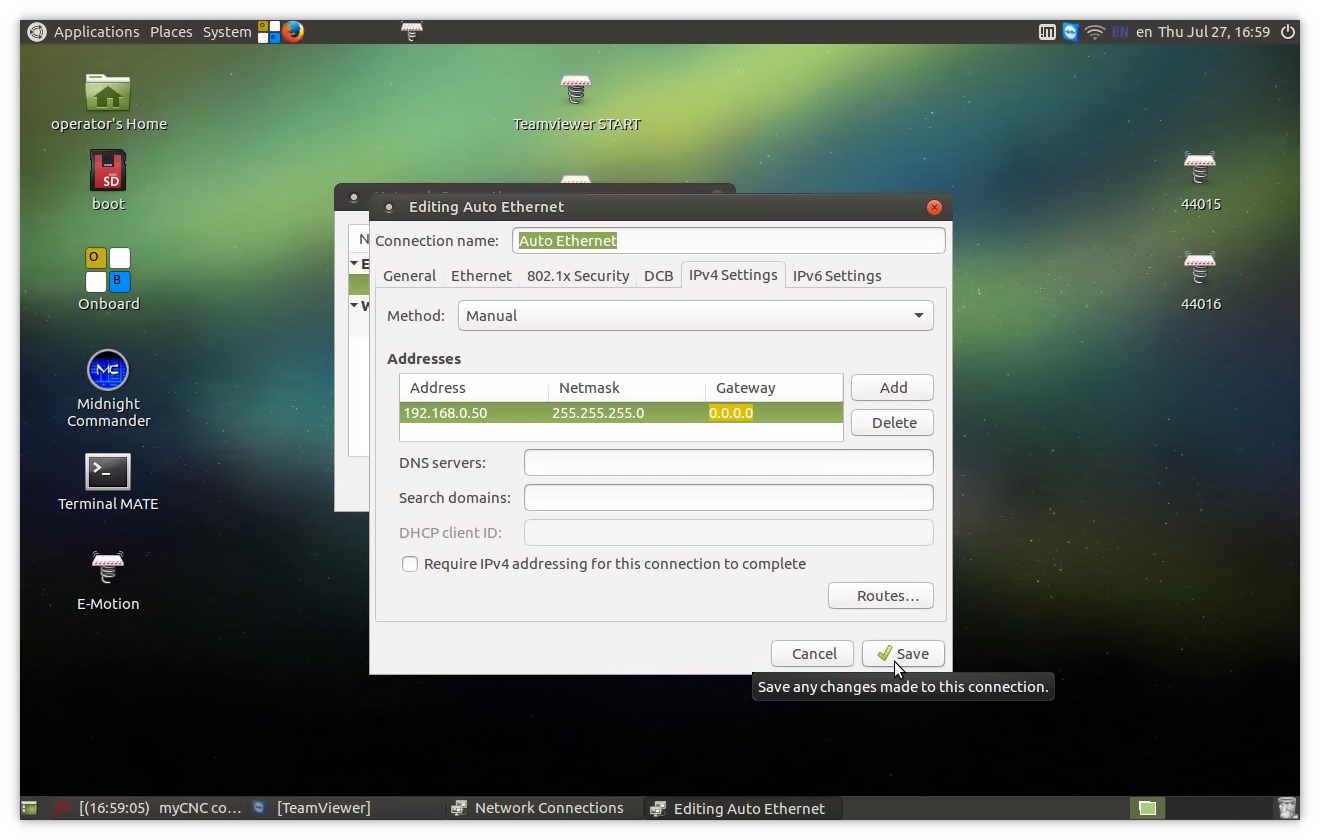Switch to IPv6 Settings tab
Screen dimensions: 1320x840
point(837,276)
